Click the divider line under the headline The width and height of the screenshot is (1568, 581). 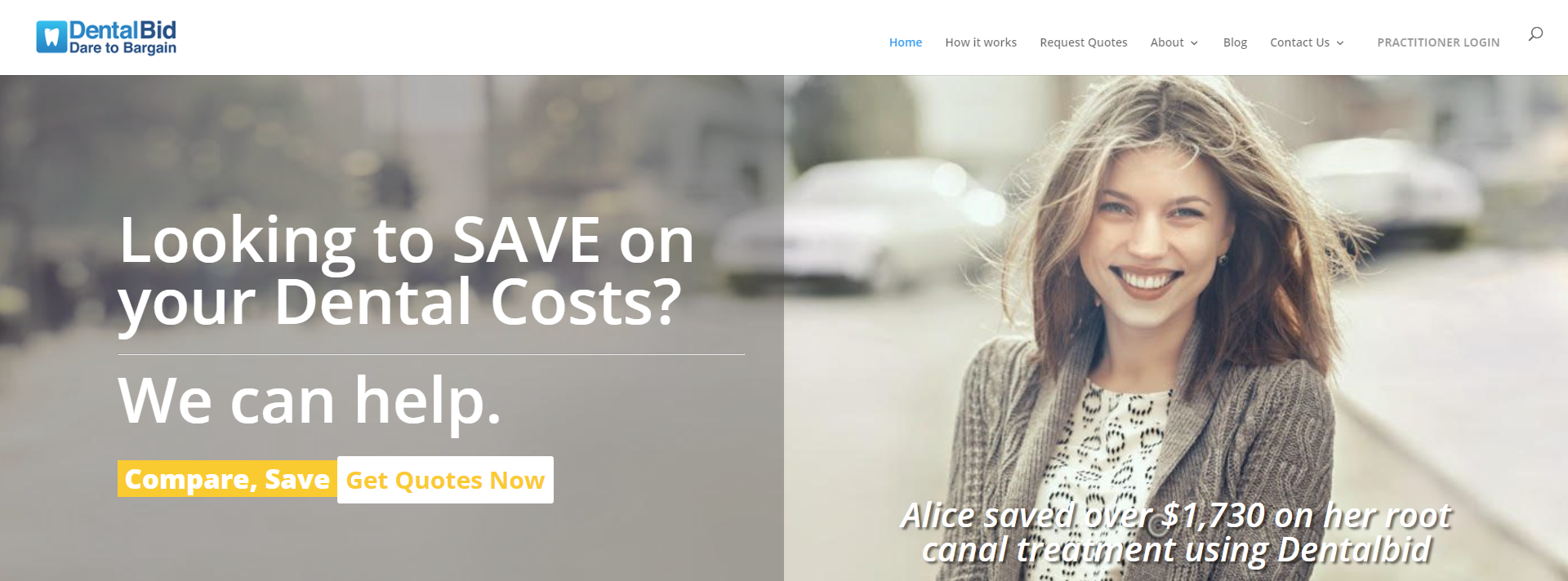click(x=431, y=354)
